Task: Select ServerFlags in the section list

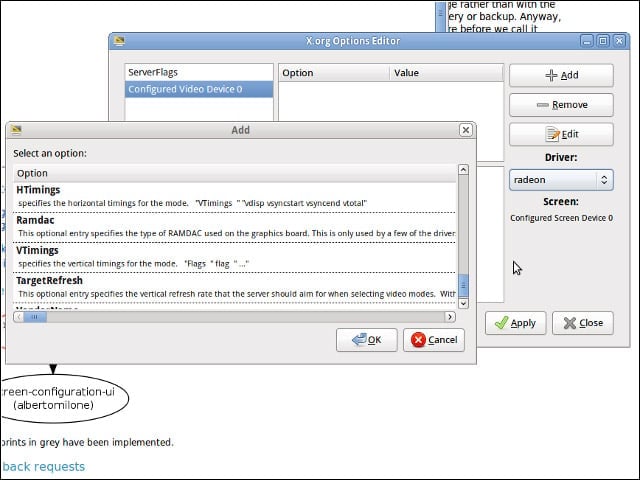Action: point(199,72)
